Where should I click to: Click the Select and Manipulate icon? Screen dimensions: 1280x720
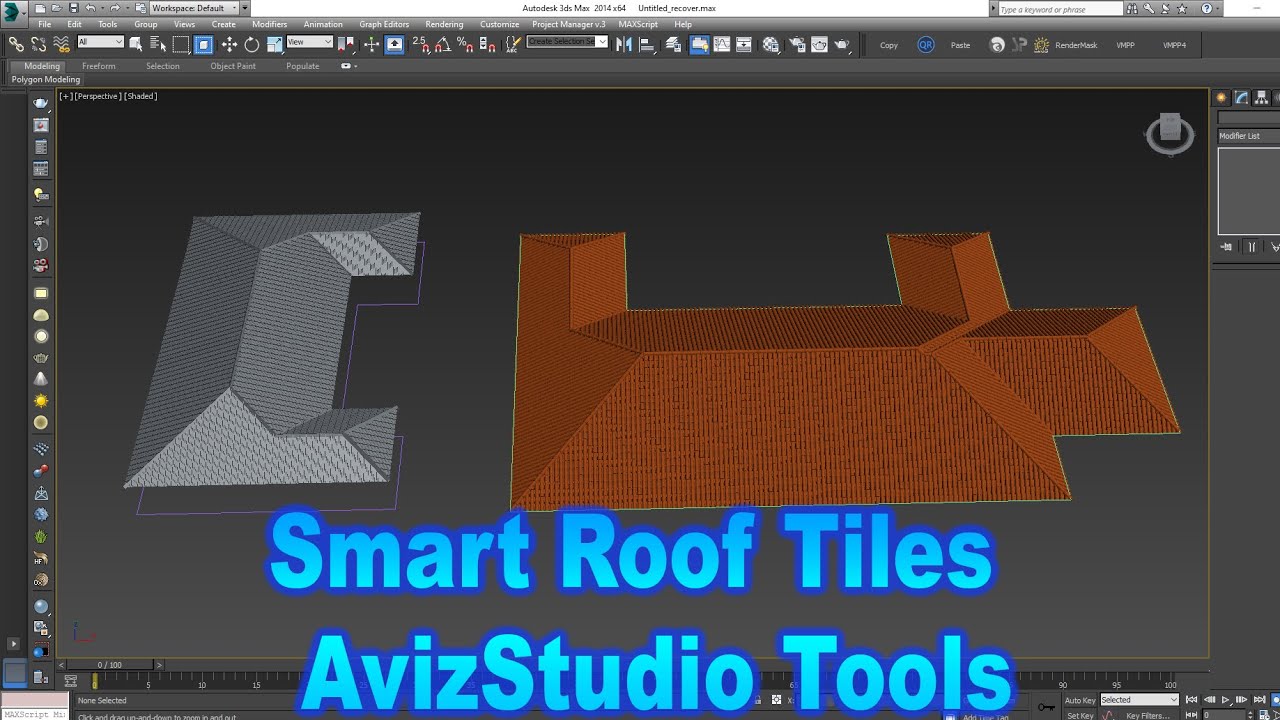[x=371, y=44]
